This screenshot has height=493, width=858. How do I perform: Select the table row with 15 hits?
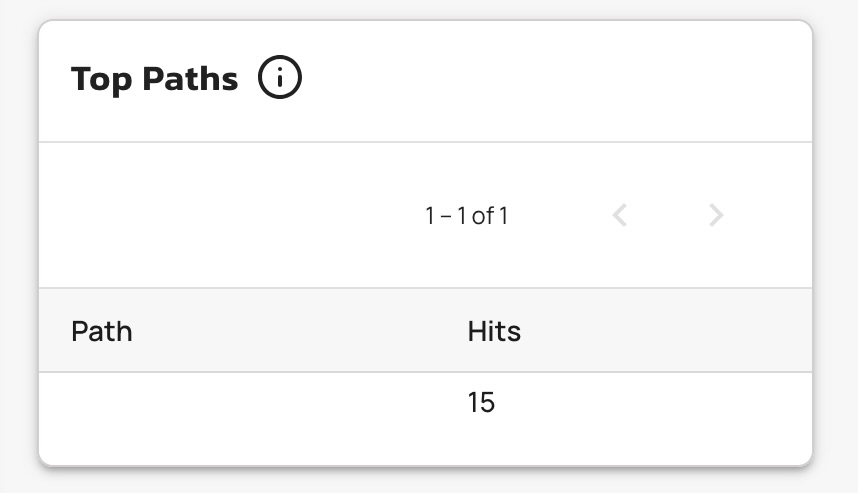[x=425, y=403]
